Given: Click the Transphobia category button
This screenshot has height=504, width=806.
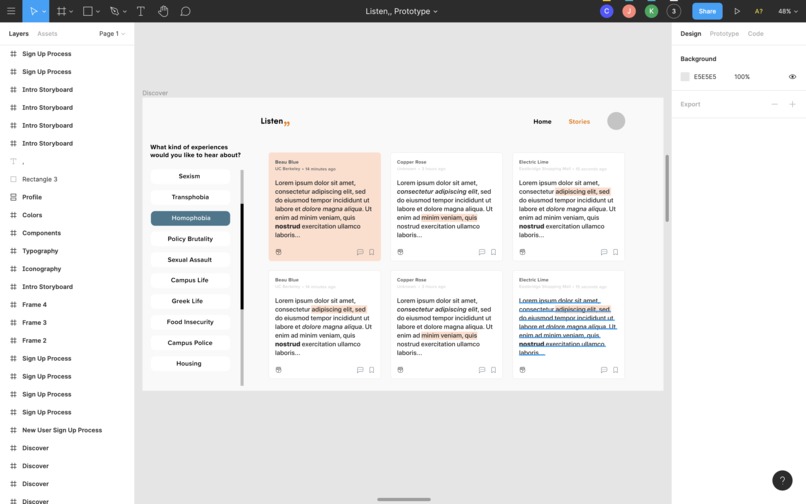Looking at the screenshot, I should tap(190, 197).
